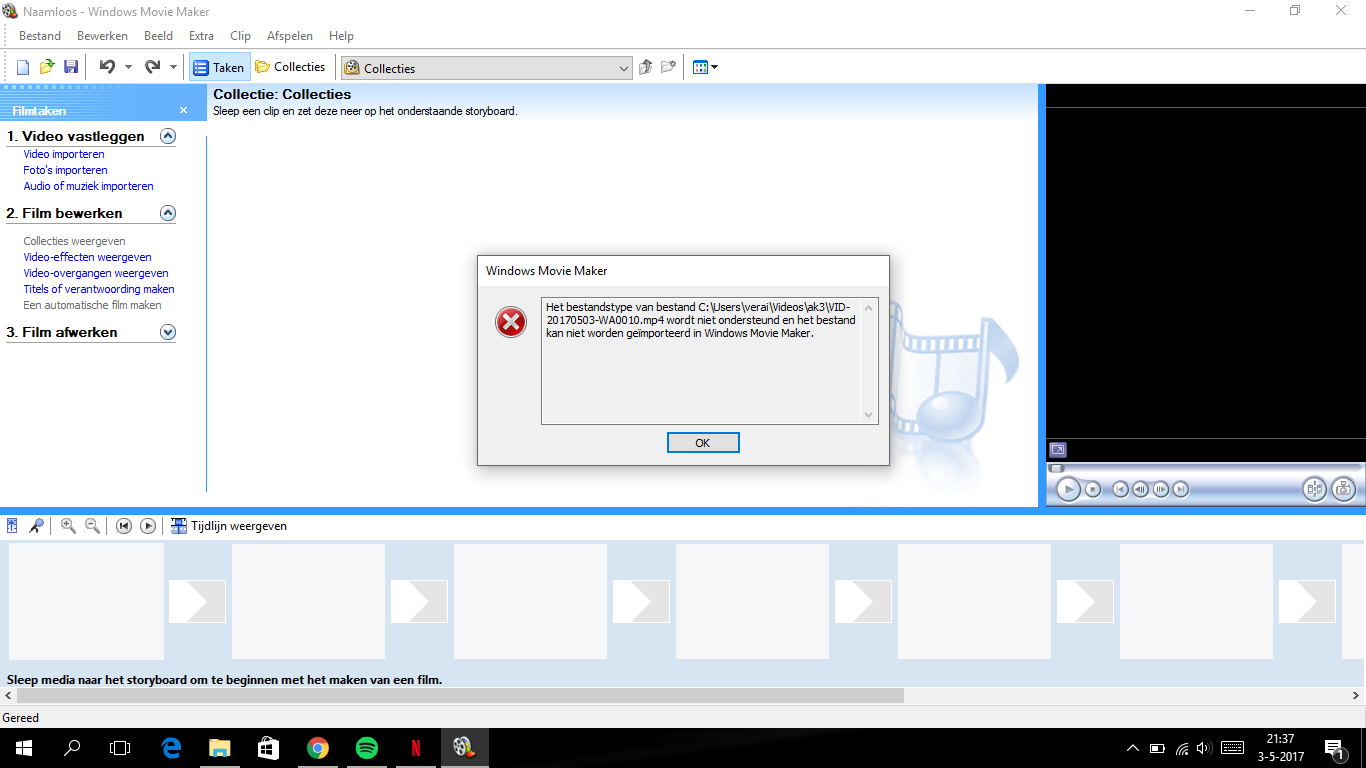This screenshot has width=1366, height=768.
Task: Open Windows Start menu
Action: click(24, 747)
